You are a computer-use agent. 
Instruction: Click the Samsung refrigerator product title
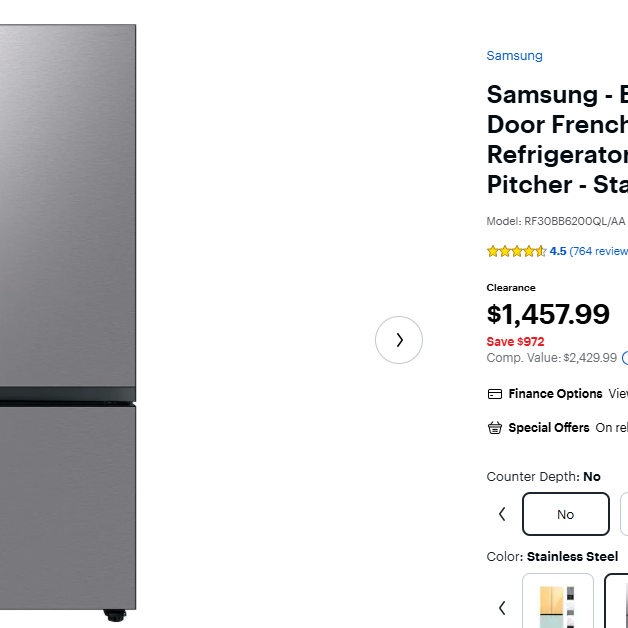click(557, 140)
